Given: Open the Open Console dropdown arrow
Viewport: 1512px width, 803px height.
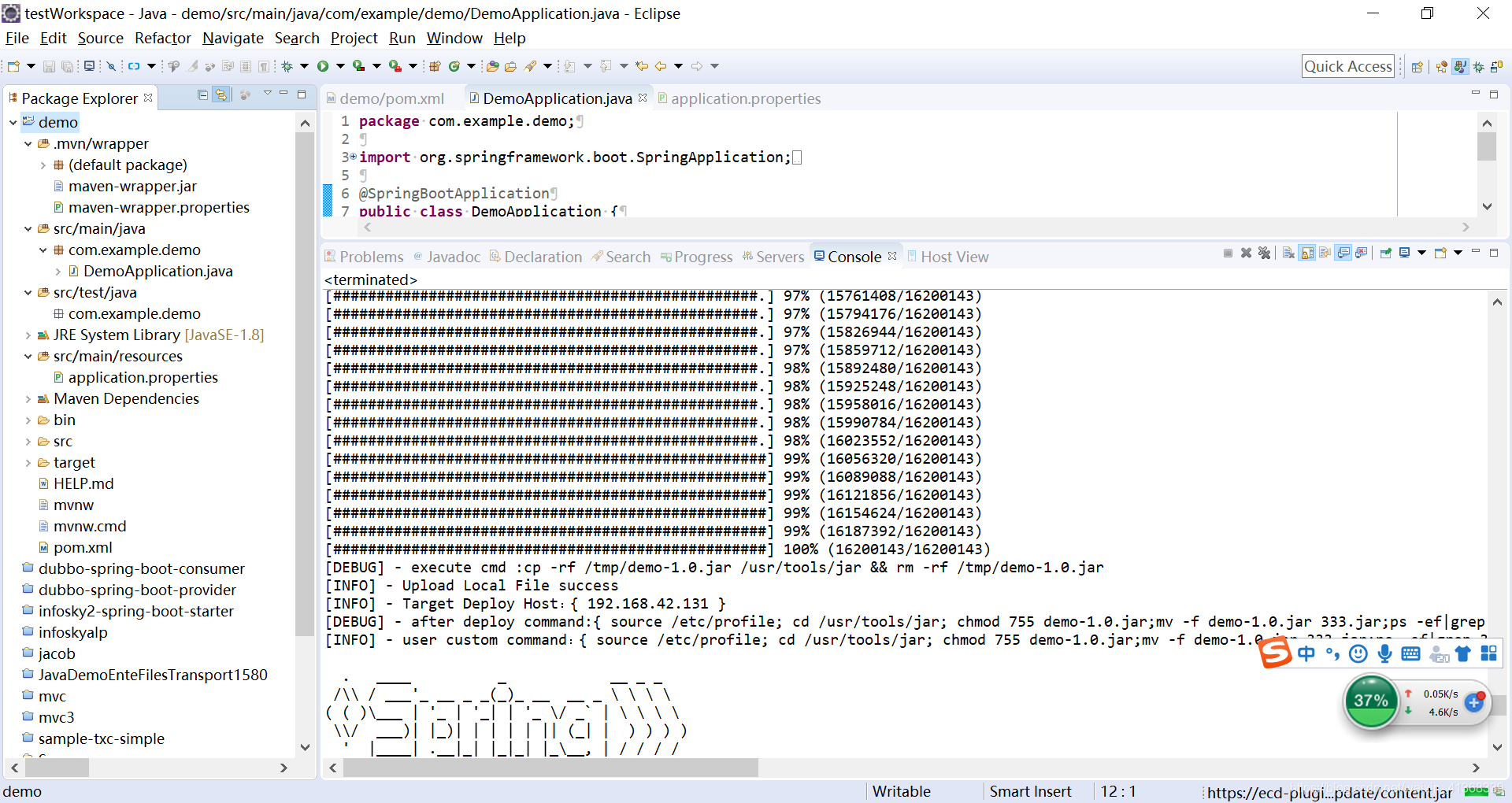Looking at the screenshot, I should pos(1458,253).
